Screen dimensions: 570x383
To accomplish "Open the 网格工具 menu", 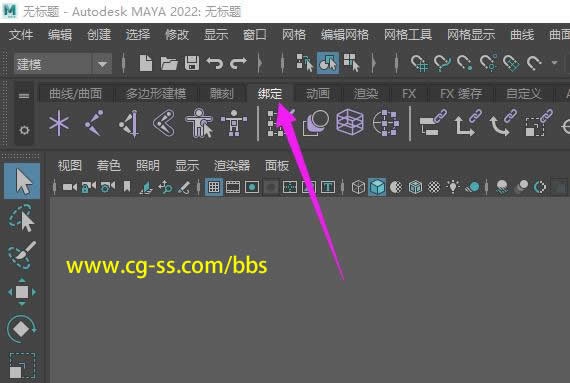I will (408, 35).
